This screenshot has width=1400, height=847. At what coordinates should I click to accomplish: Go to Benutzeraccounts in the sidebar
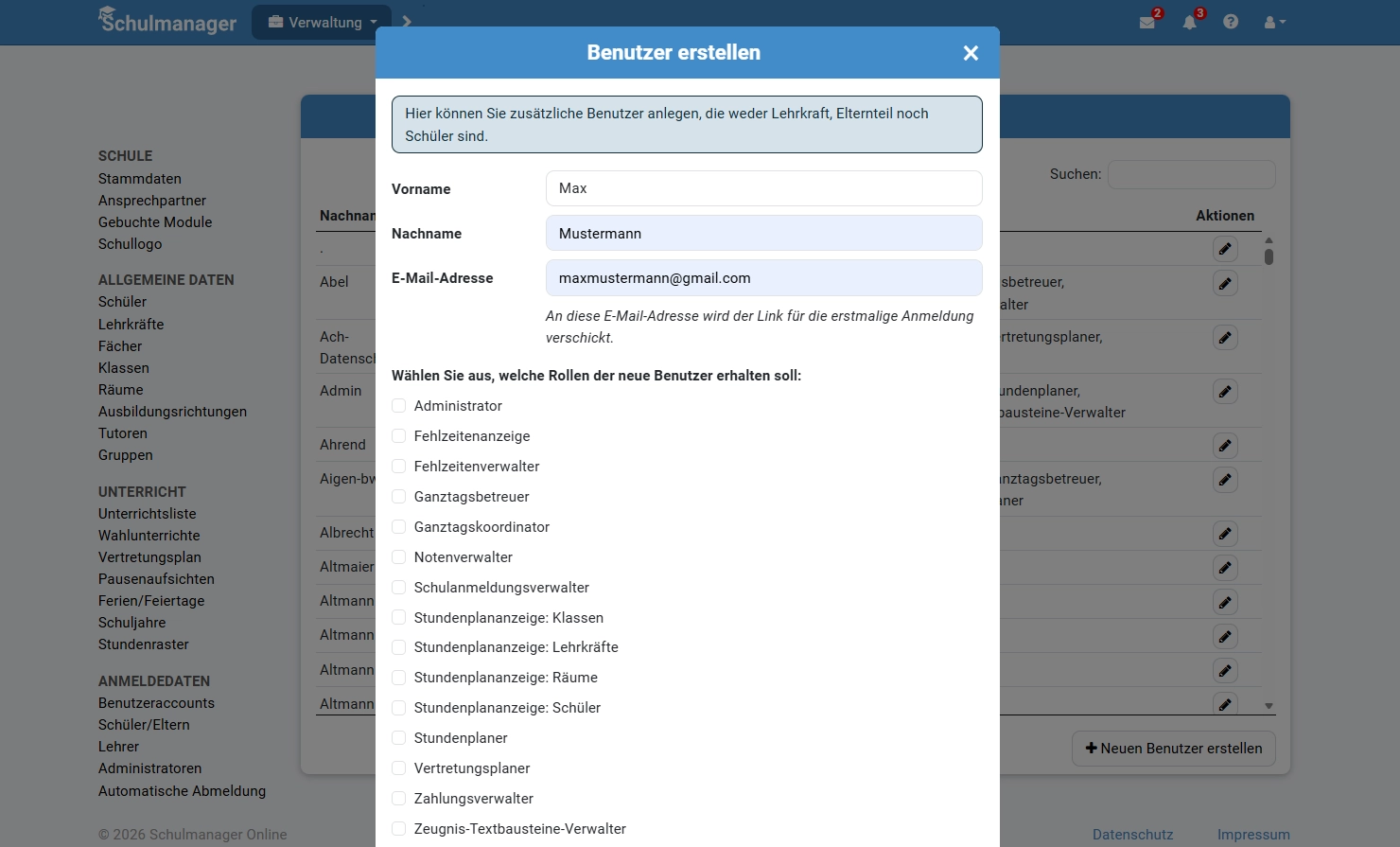pyautogui.click(x=156, y=703)
